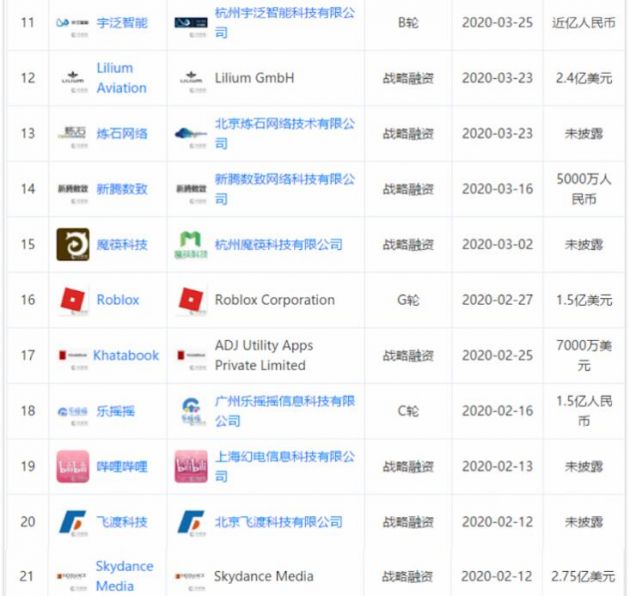630x596 pixels.
Task: Open the Khatabook project link
Action: coord(126,355)
